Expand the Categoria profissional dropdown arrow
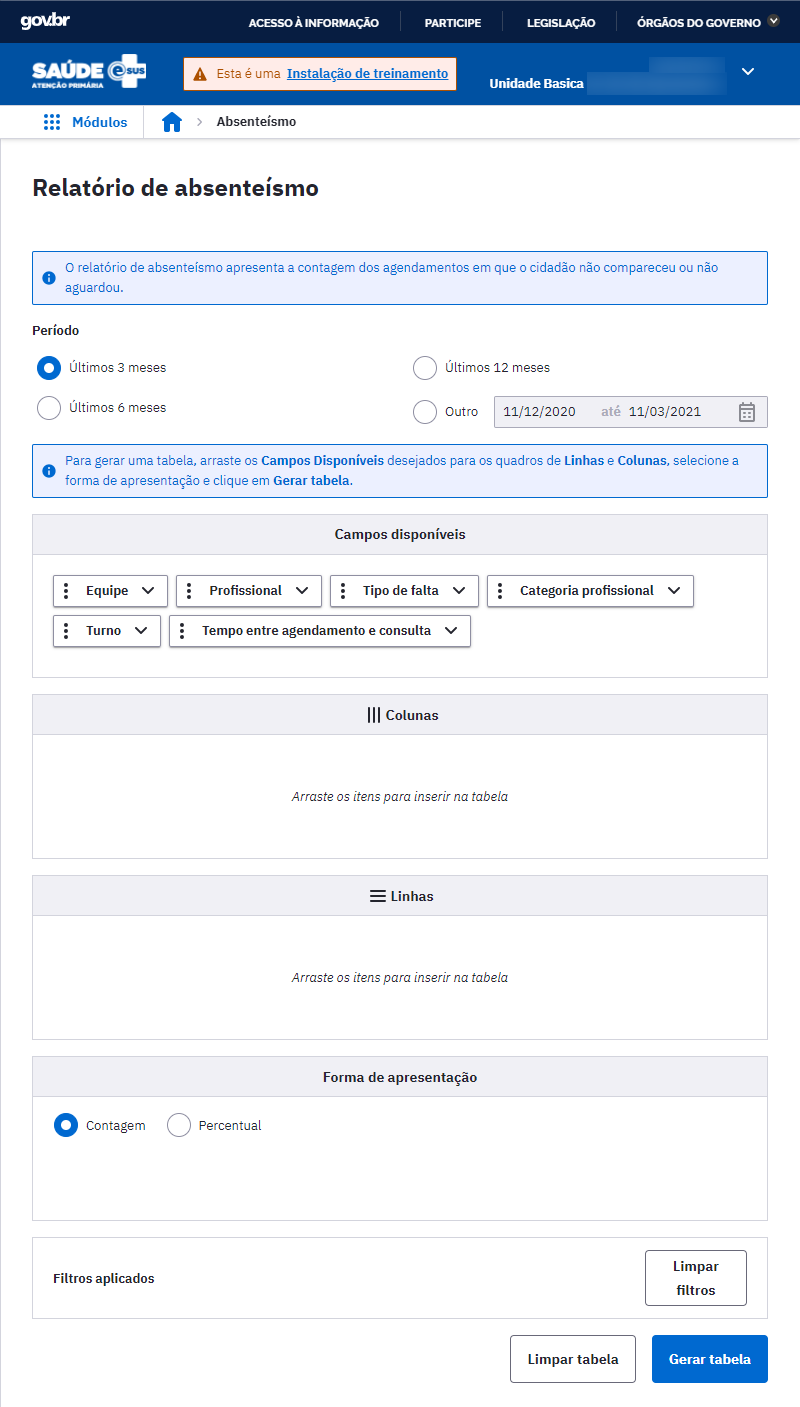Screen dimensions: 800x1407 point(674,591)
